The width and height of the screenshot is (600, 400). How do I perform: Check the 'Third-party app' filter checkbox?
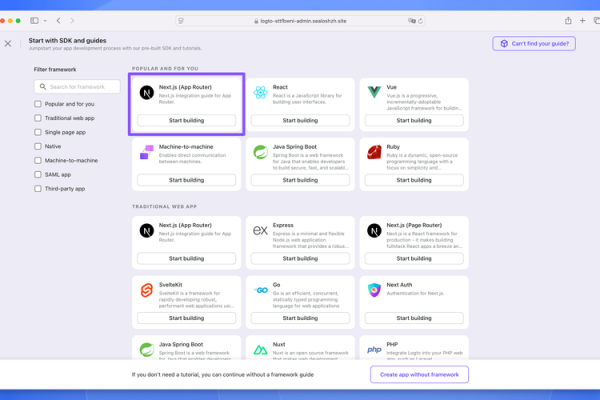point(38,189)
